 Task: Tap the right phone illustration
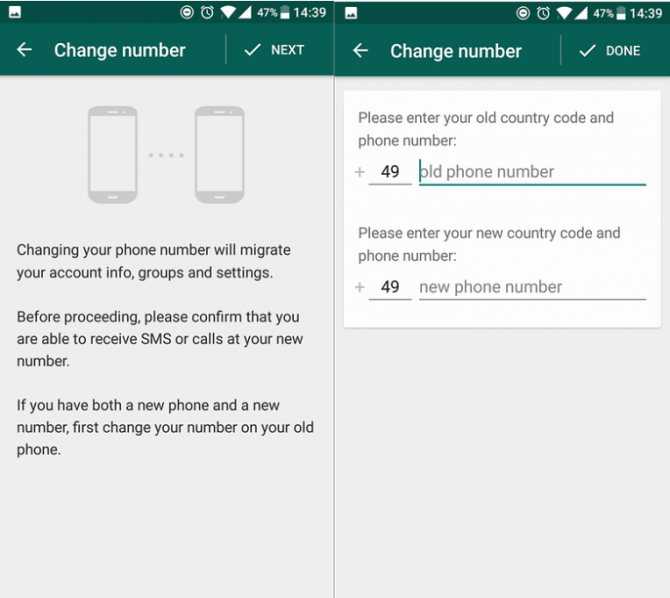coord(220,155)
